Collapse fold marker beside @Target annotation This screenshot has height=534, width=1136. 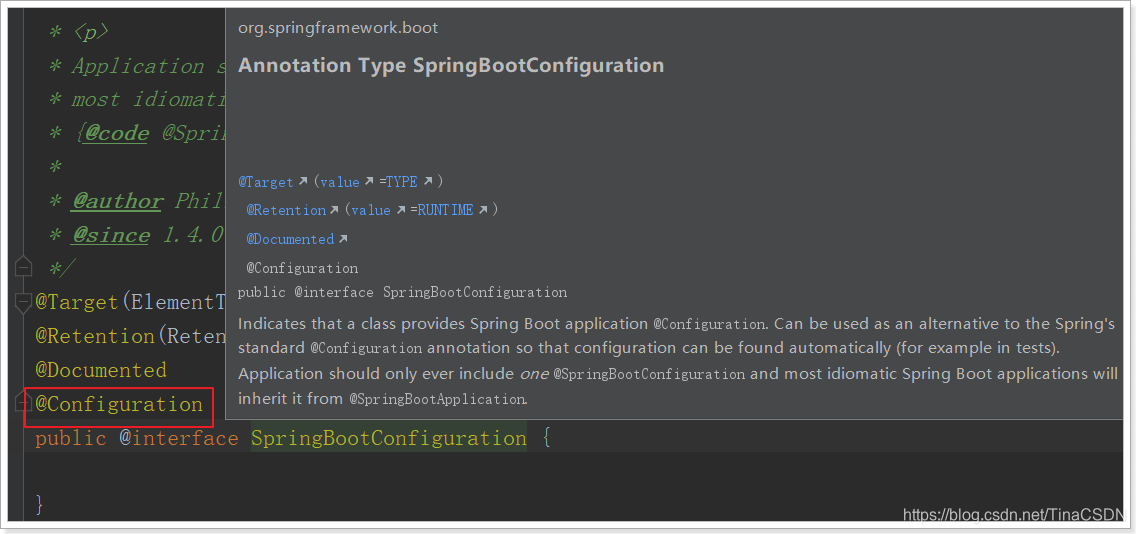coord(24,302)
